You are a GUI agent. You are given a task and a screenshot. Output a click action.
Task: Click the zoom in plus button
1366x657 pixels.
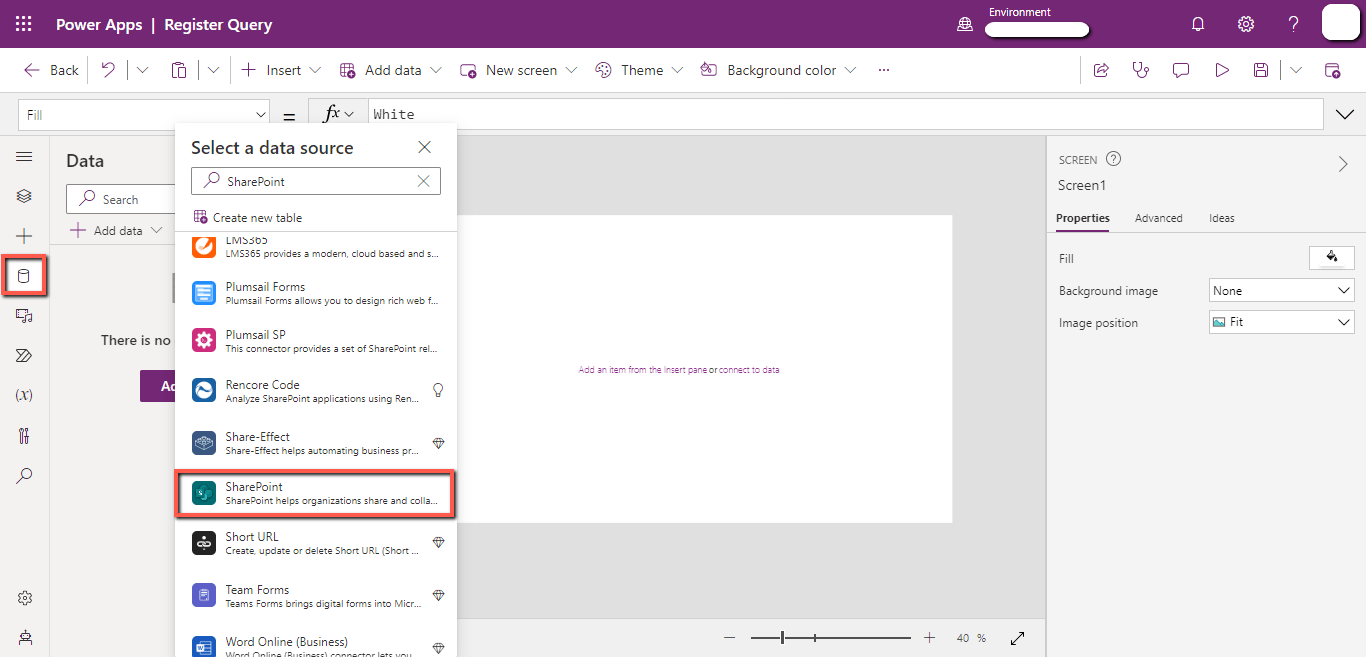930,638
